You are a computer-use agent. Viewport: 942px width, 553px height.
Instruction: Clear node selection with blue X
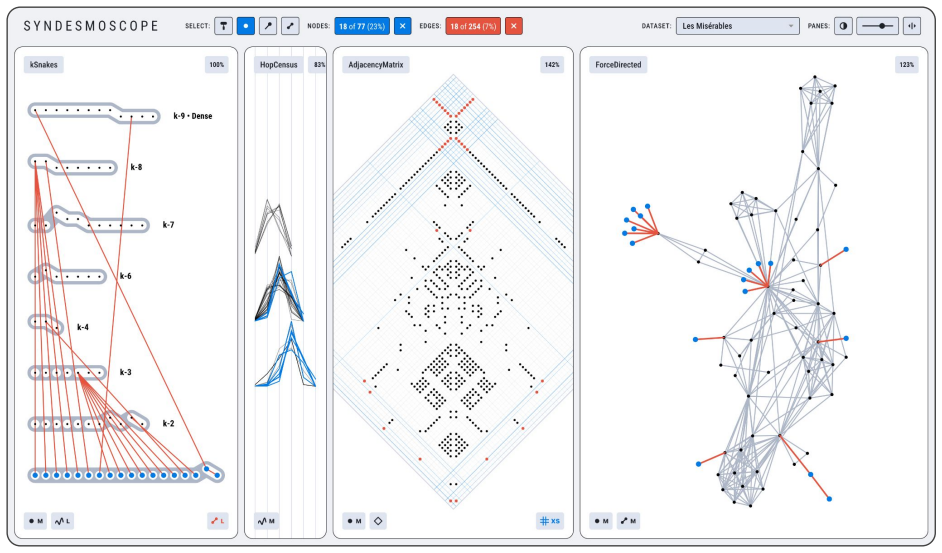point(403,26)
